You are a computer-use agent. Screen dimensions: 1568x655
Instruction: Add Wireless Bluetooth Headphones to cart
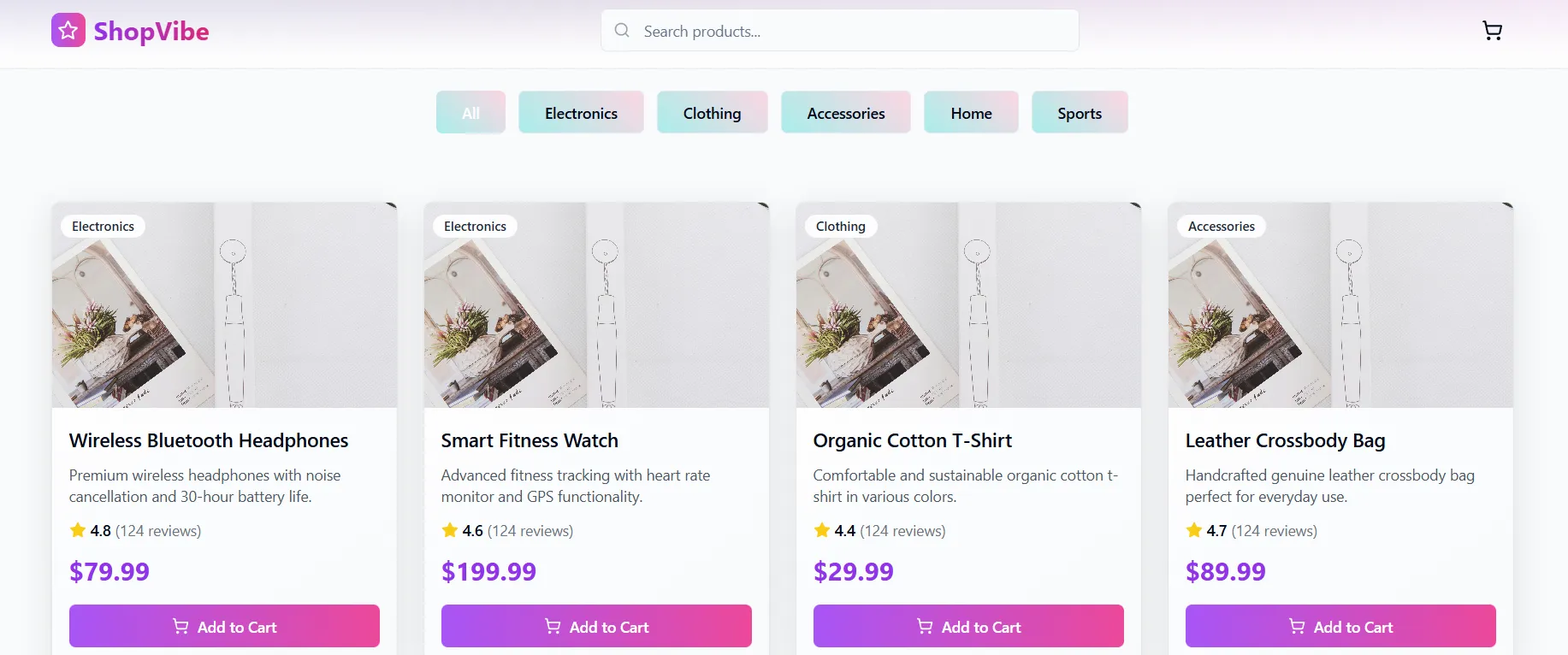224,626
